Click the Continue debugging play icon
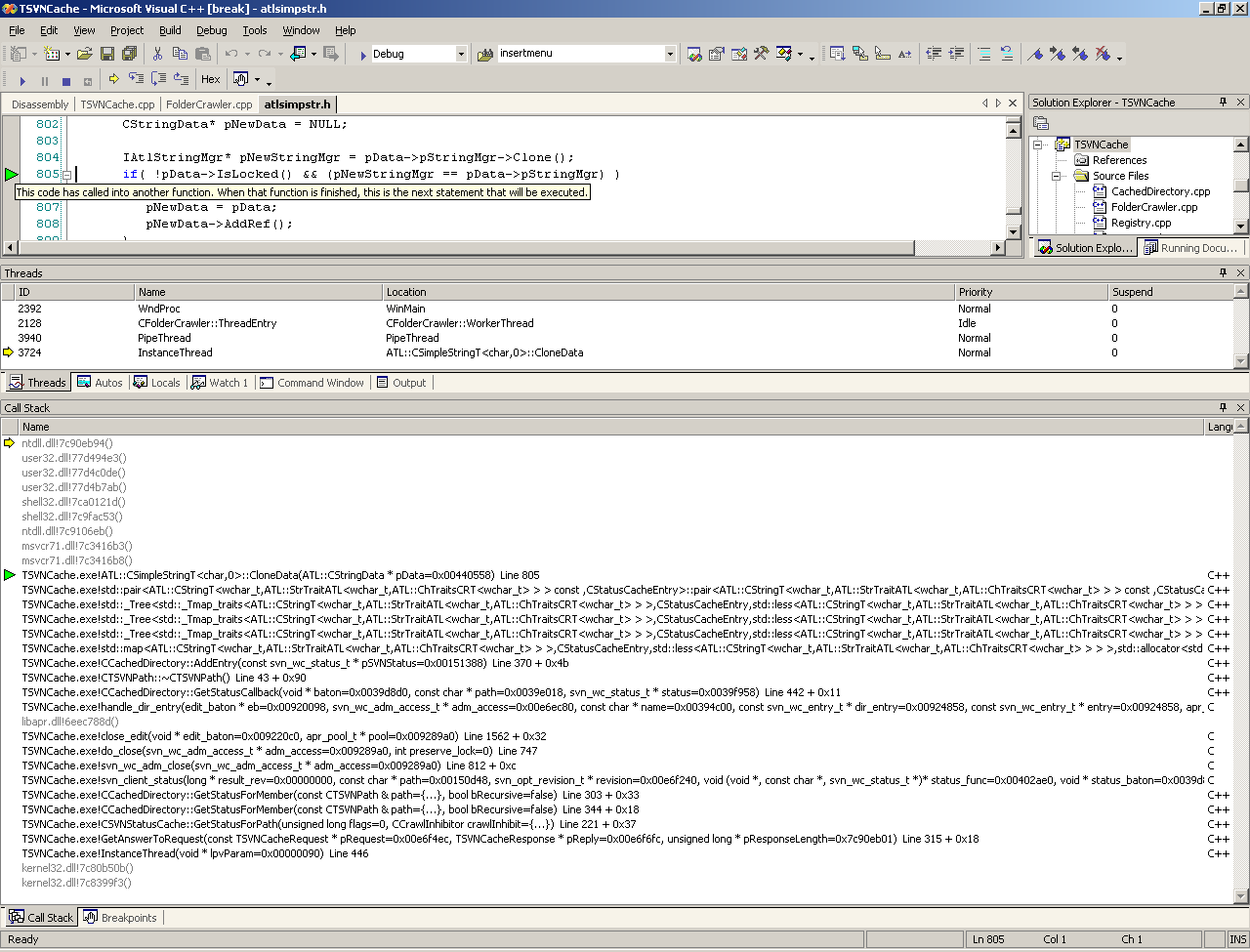This screenshot has width=1250, height=952. pos(22,80)
